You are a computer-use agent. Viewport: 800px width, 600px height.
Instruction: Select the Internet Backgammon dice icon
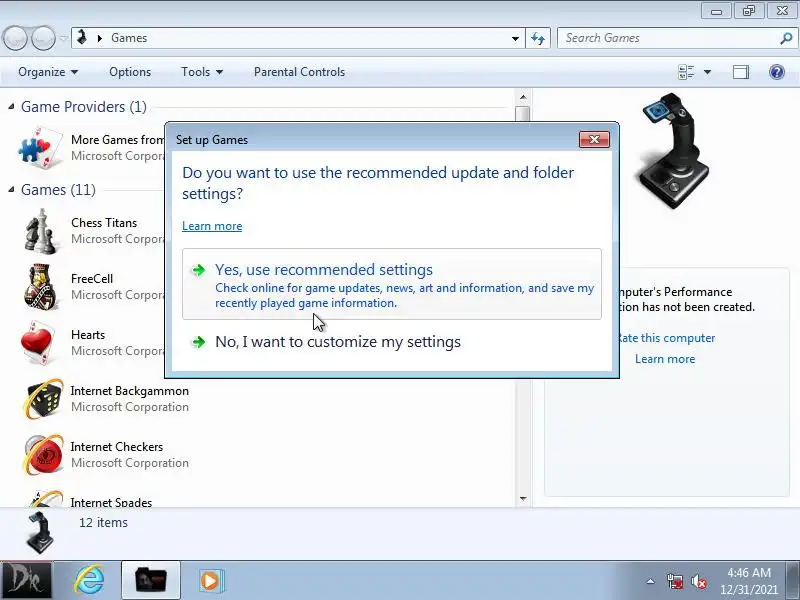pyautogui.click(x=43, y=398)
